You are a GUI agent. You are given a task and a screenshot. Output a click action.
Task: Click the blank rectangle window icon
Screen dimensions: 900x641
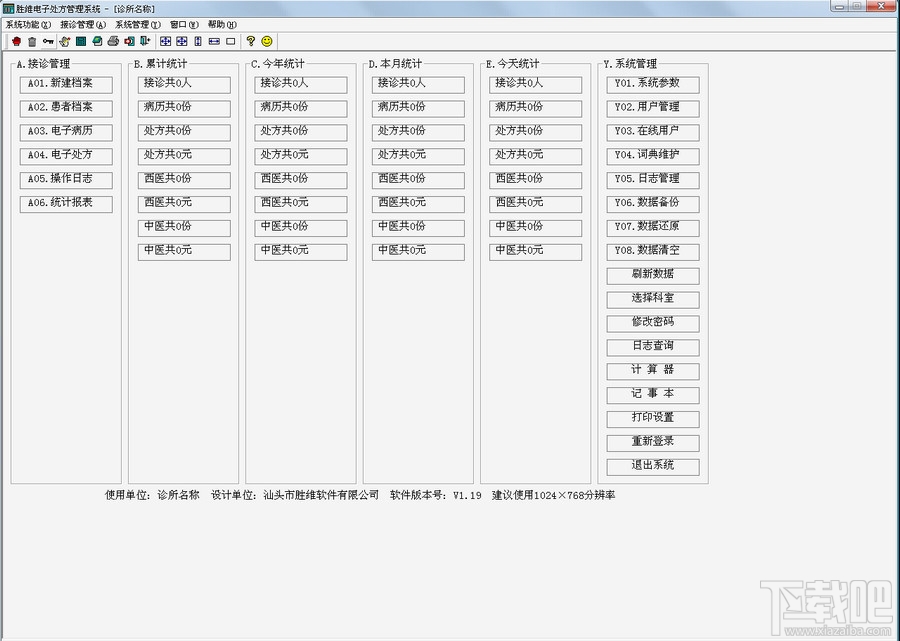pyautogui.click(x=231, y=41)
